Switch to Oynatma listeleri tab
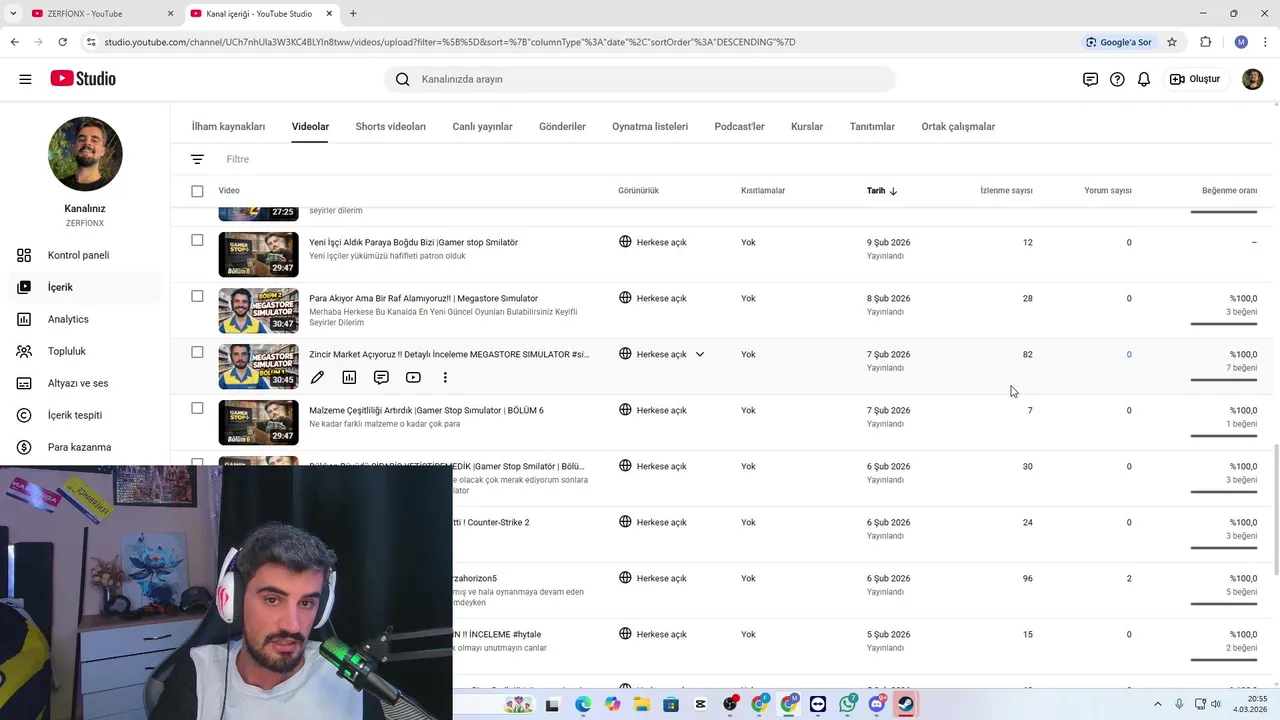Viewport: 1280px width, 720px height. 650,126
